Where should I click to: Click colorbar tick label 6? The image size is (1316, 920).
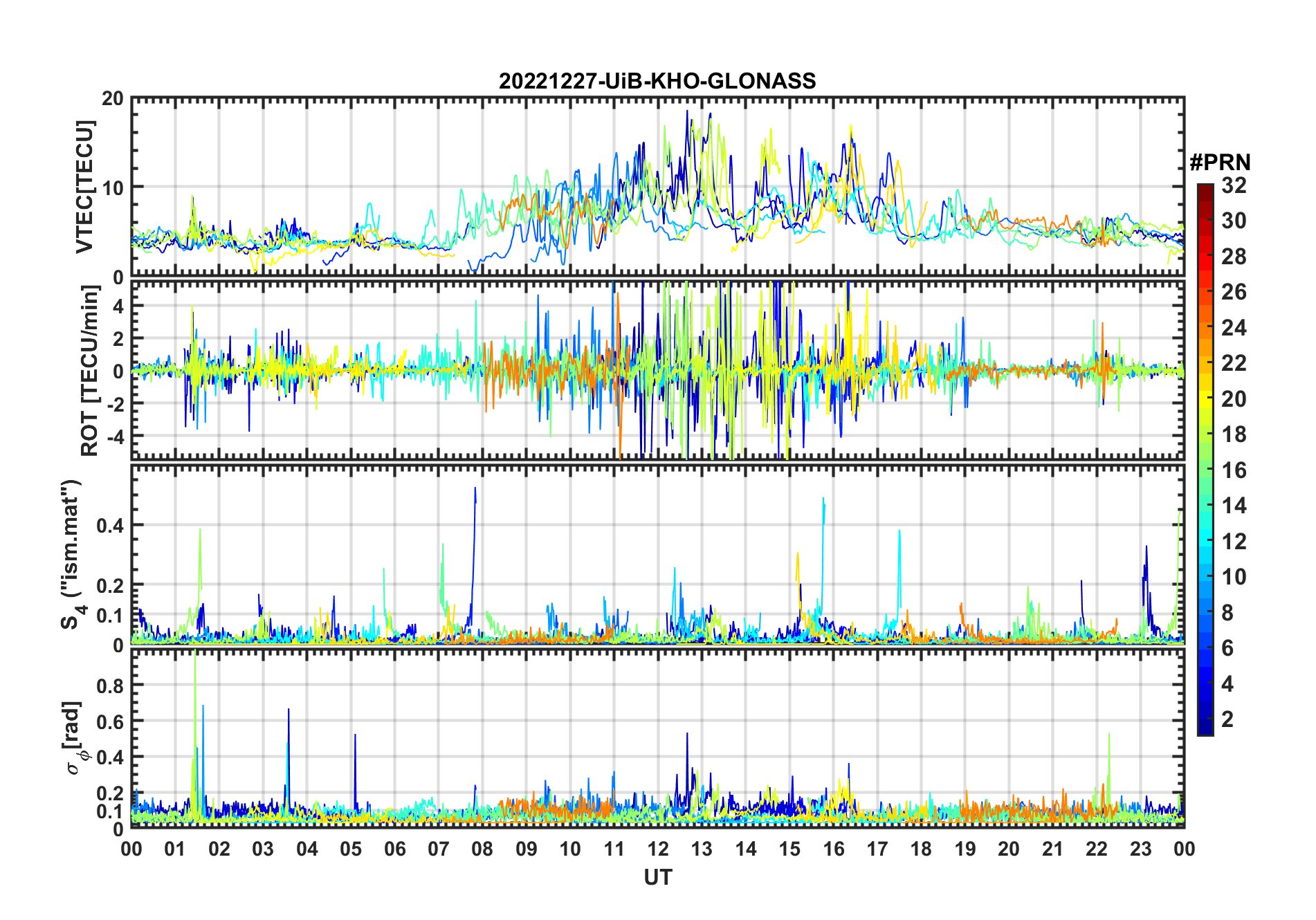tap(1227, 648)
